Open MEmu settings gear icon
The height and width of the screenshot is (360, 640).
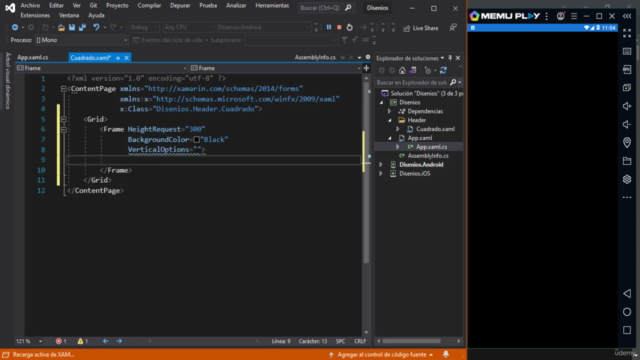coord(627,179)
